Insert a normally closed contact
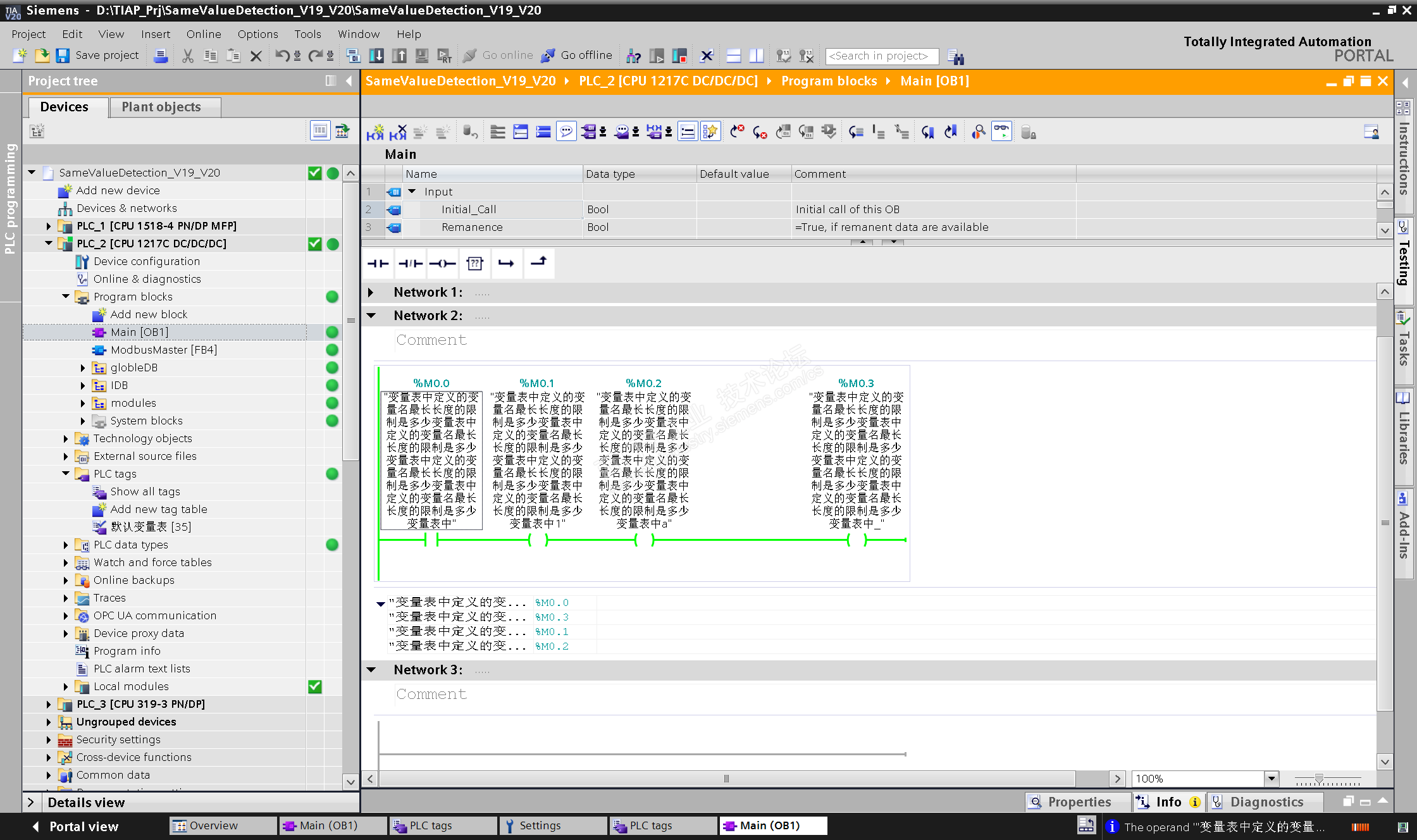The image size is (1417, 840). (410, 264)
